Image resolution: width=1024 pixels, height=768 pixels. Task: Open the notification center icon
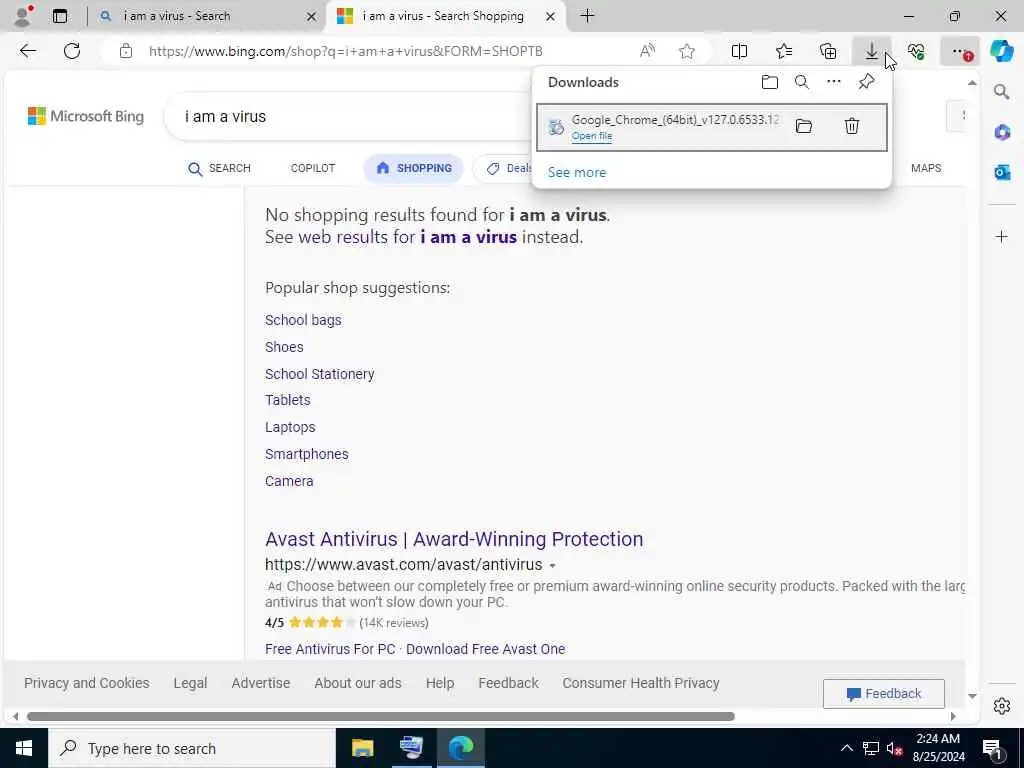pos(993,748)
